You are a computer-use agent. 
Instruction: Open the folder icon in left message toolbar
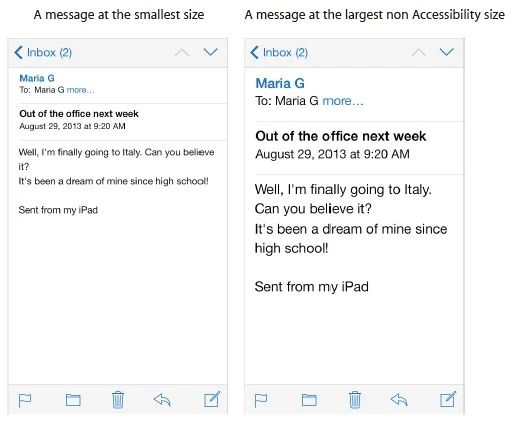pos(73,400)
